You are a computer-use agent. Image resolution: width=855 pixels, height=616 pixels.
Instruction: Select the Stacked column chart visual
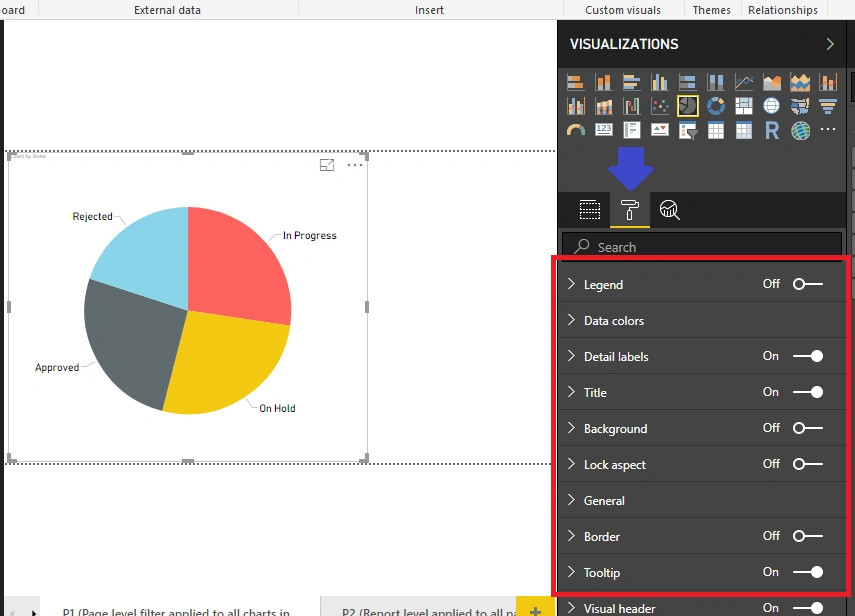click(603, 82)
